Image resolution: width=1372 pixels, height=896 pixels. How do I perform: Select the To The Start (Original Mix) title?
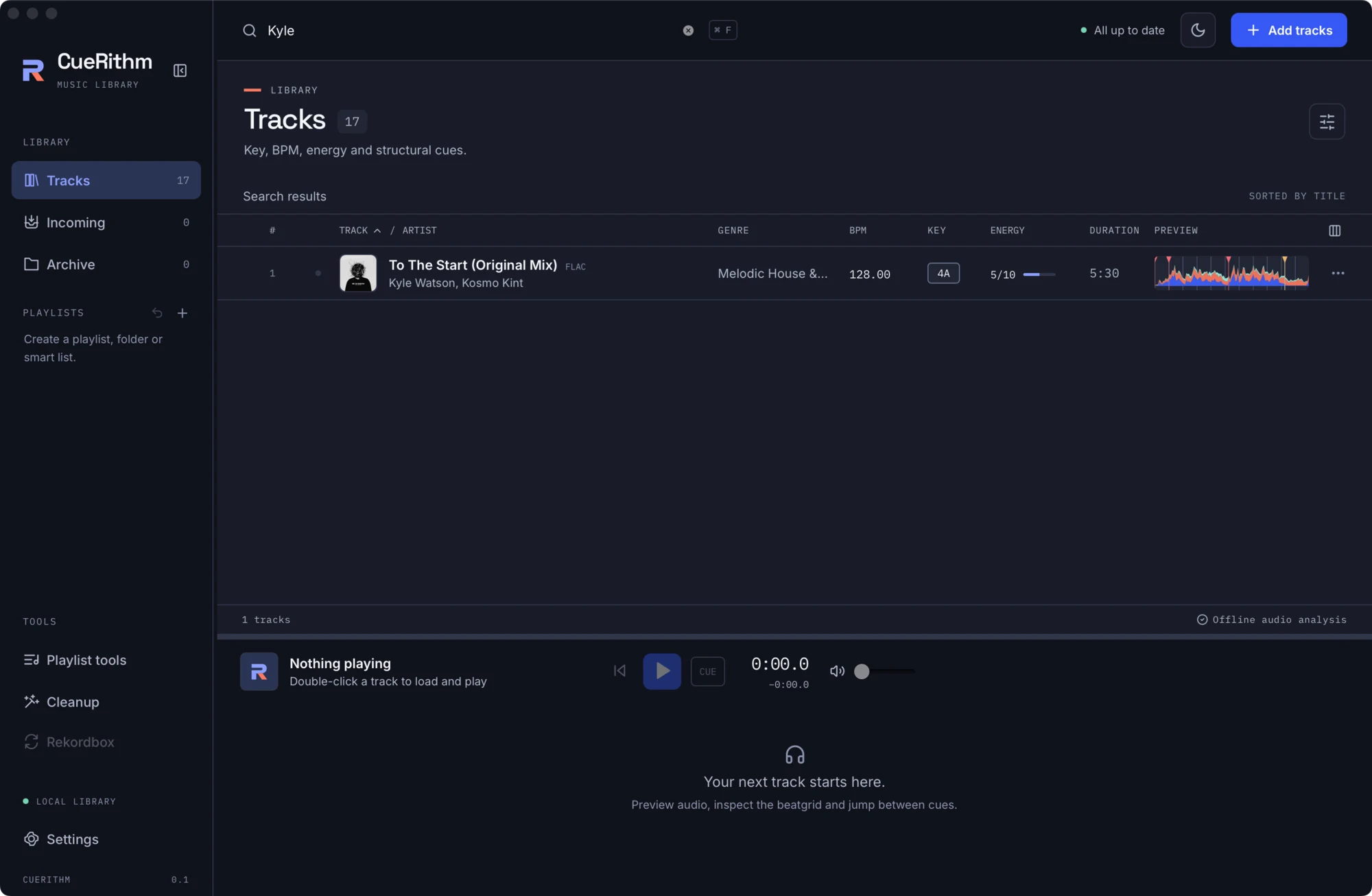[x=473, y=265]
